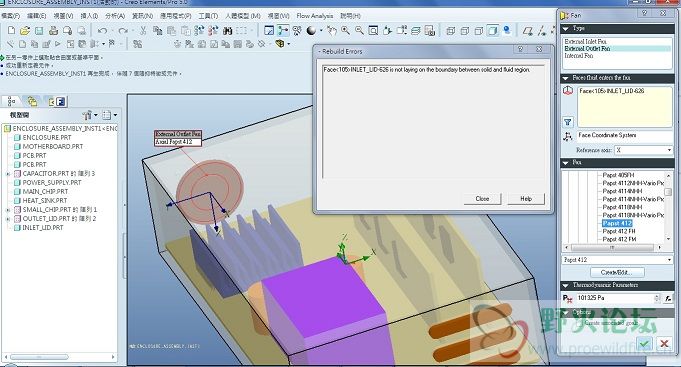
Task: Select INLET_LID.PRT in model tree
Action: pos(43,228)
